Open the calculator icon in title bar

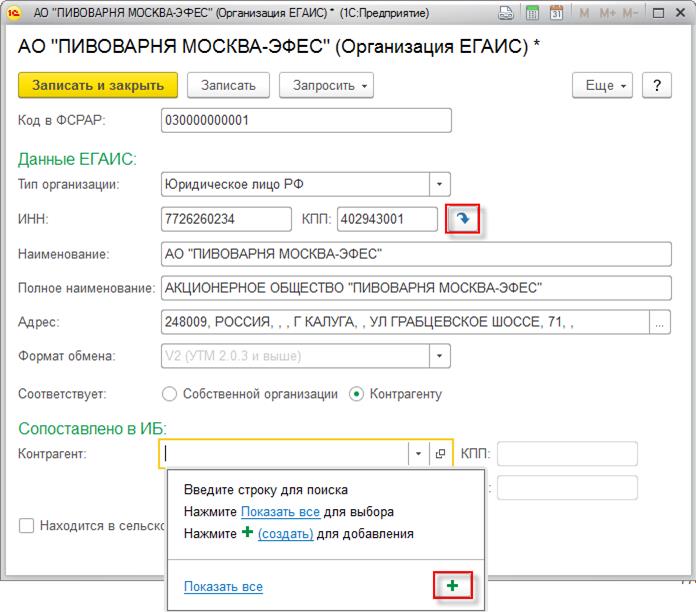532,13
